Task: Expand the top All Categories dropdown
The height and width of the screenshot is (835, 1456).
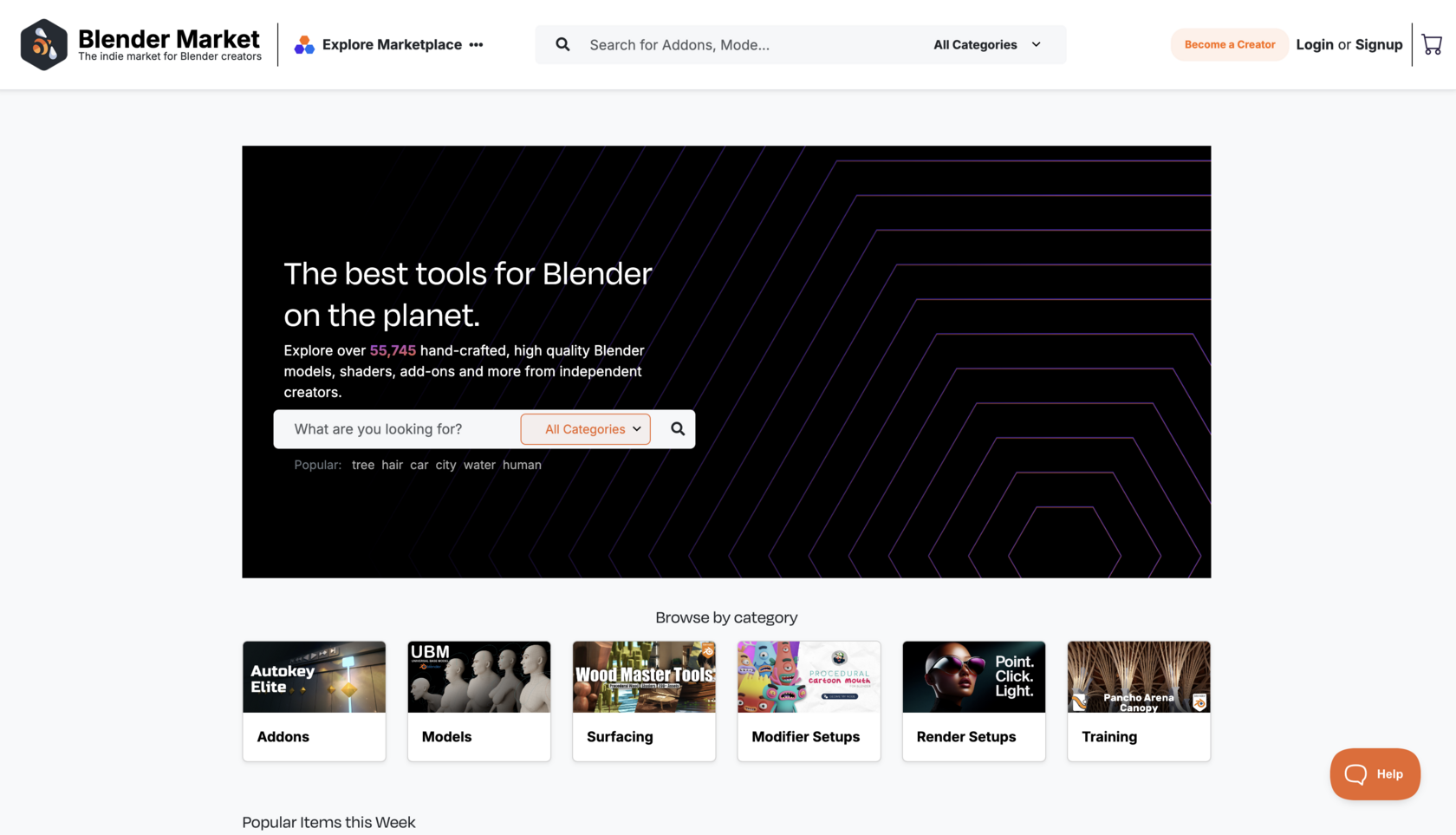Action: click(987, 45)
